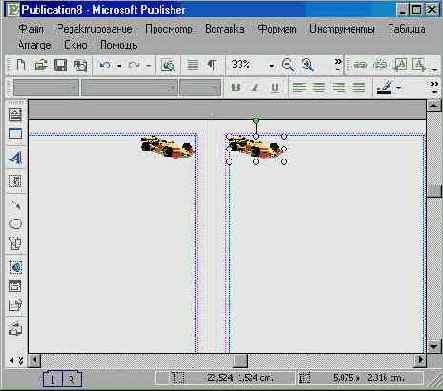Click the Zoom in magnifier icon
The width and height of the screenshot is (443, 391).
[307, 65]
